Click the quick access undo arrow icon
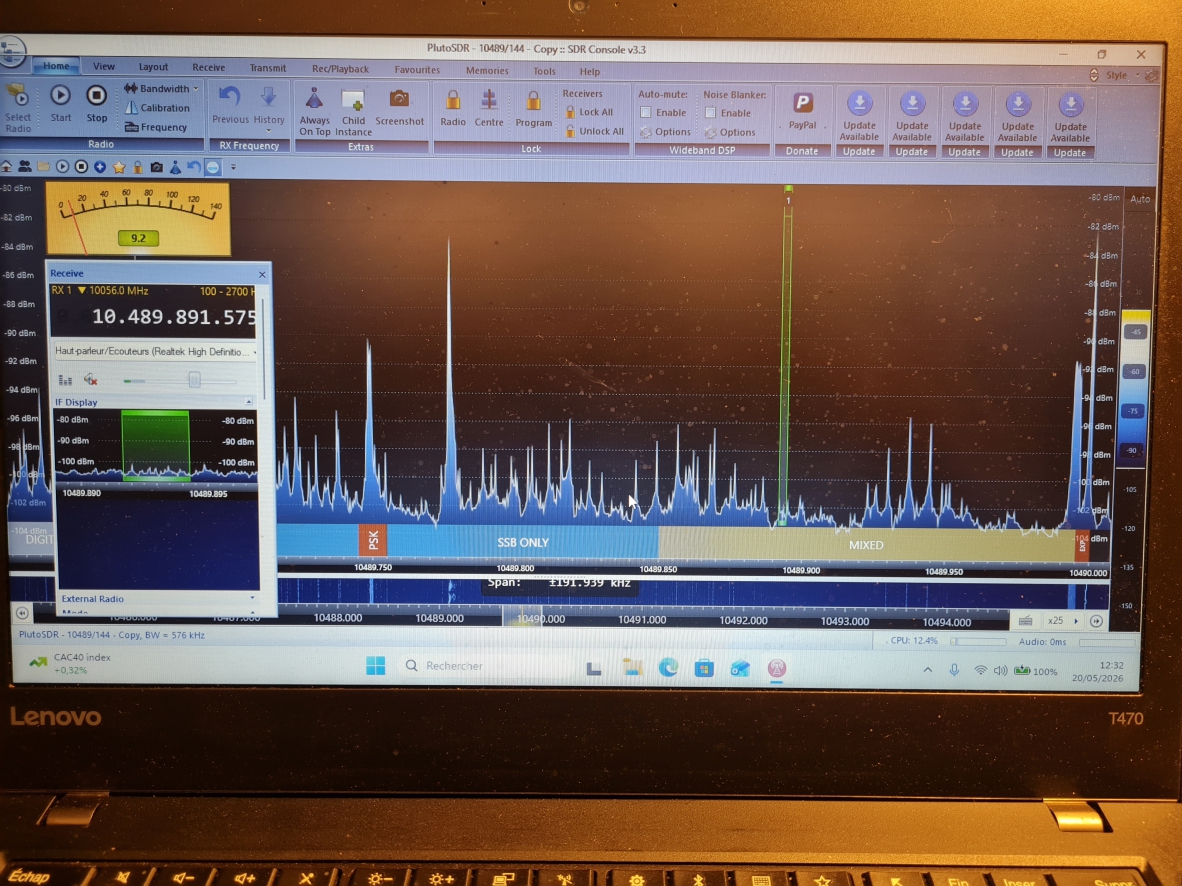Screen dimensions: 1182x886 (194, 167)
